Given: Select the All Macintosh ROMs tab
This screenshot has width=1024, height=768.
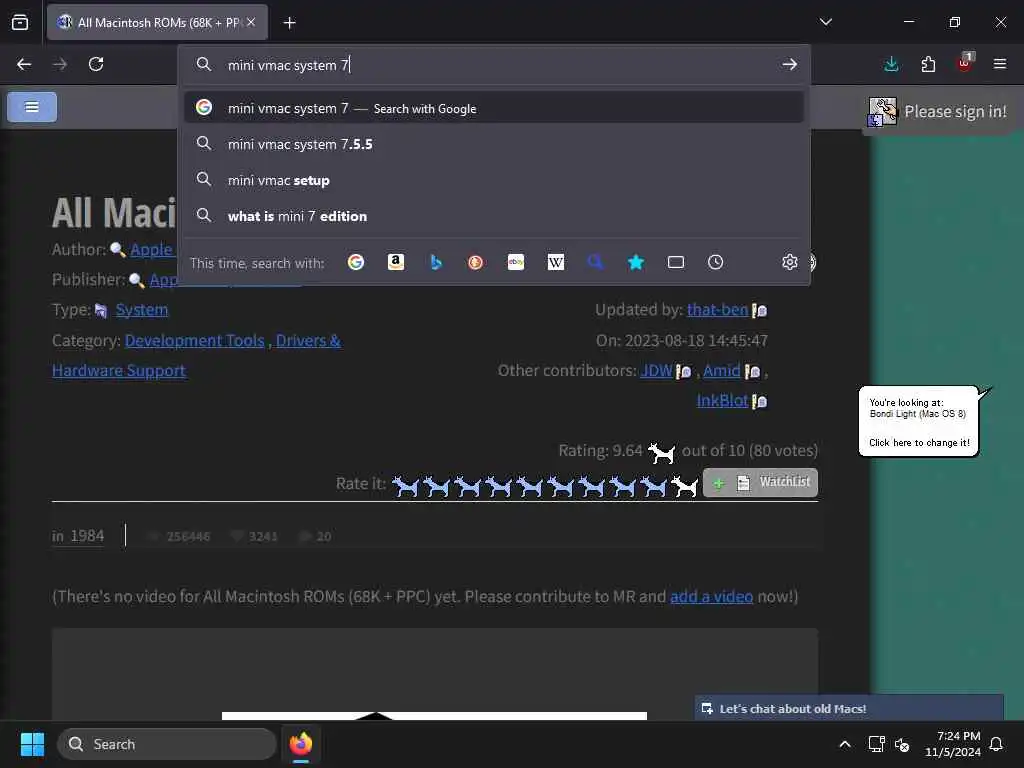Looking at the screenshot, I should [x=157, y=22].
